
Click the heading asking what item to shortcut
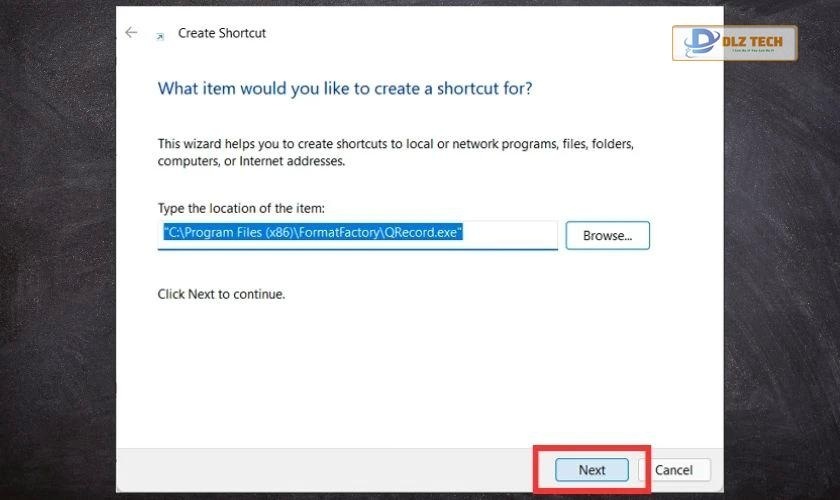[x=345, y=89]
